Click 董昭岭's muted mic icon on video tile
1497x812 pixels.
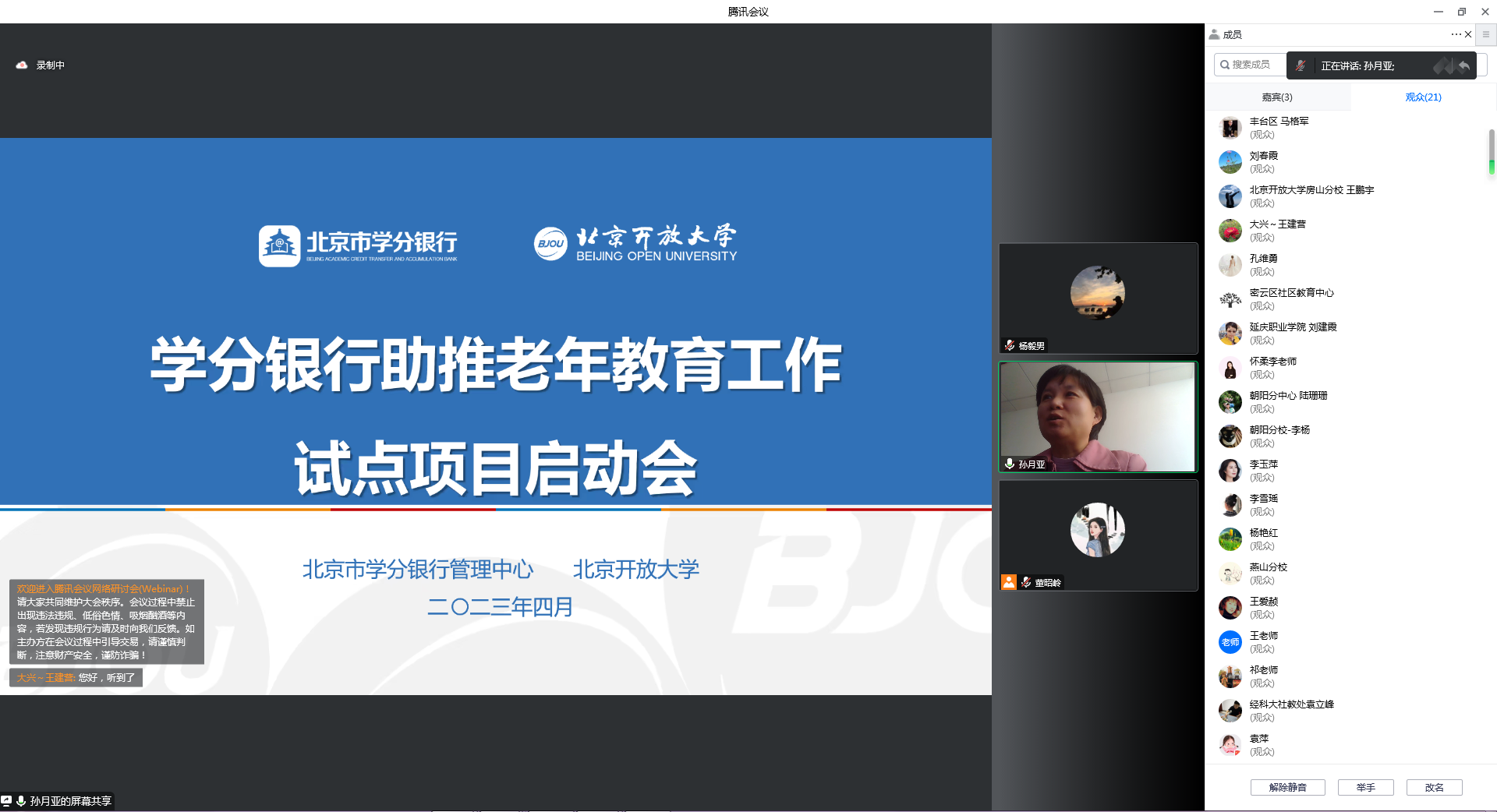pos(1026,582)
